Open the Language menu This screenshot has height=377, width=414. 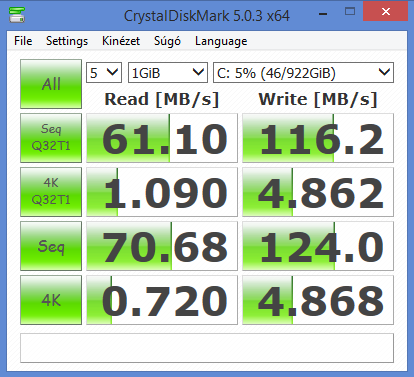221,41
